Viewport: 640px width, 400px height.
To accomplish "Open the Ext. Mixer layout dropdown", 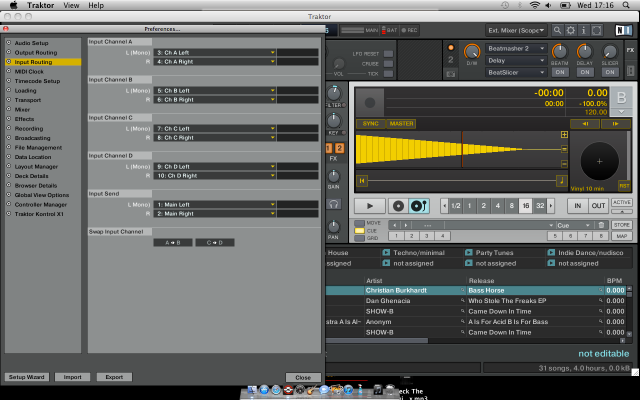I will tap(516, 30).
